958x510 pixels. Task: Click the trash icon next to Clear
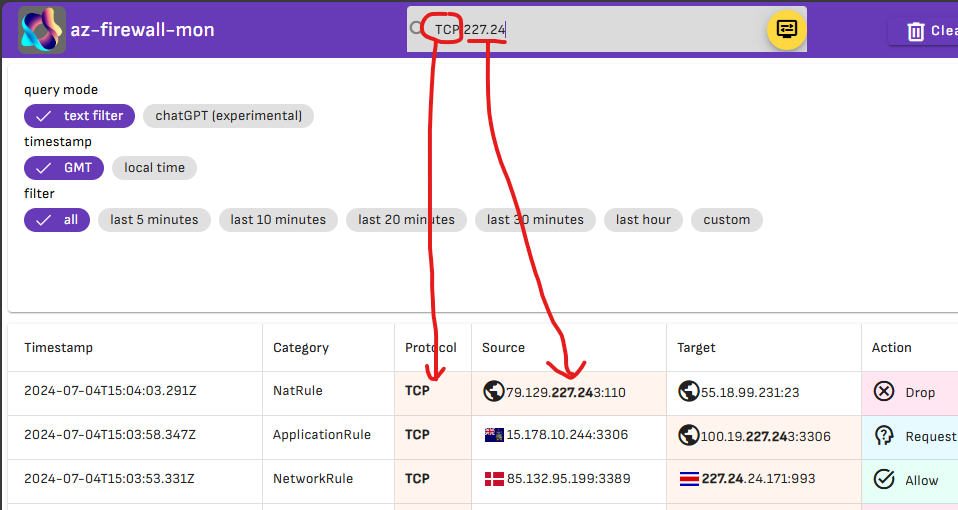tap(915, 31)
